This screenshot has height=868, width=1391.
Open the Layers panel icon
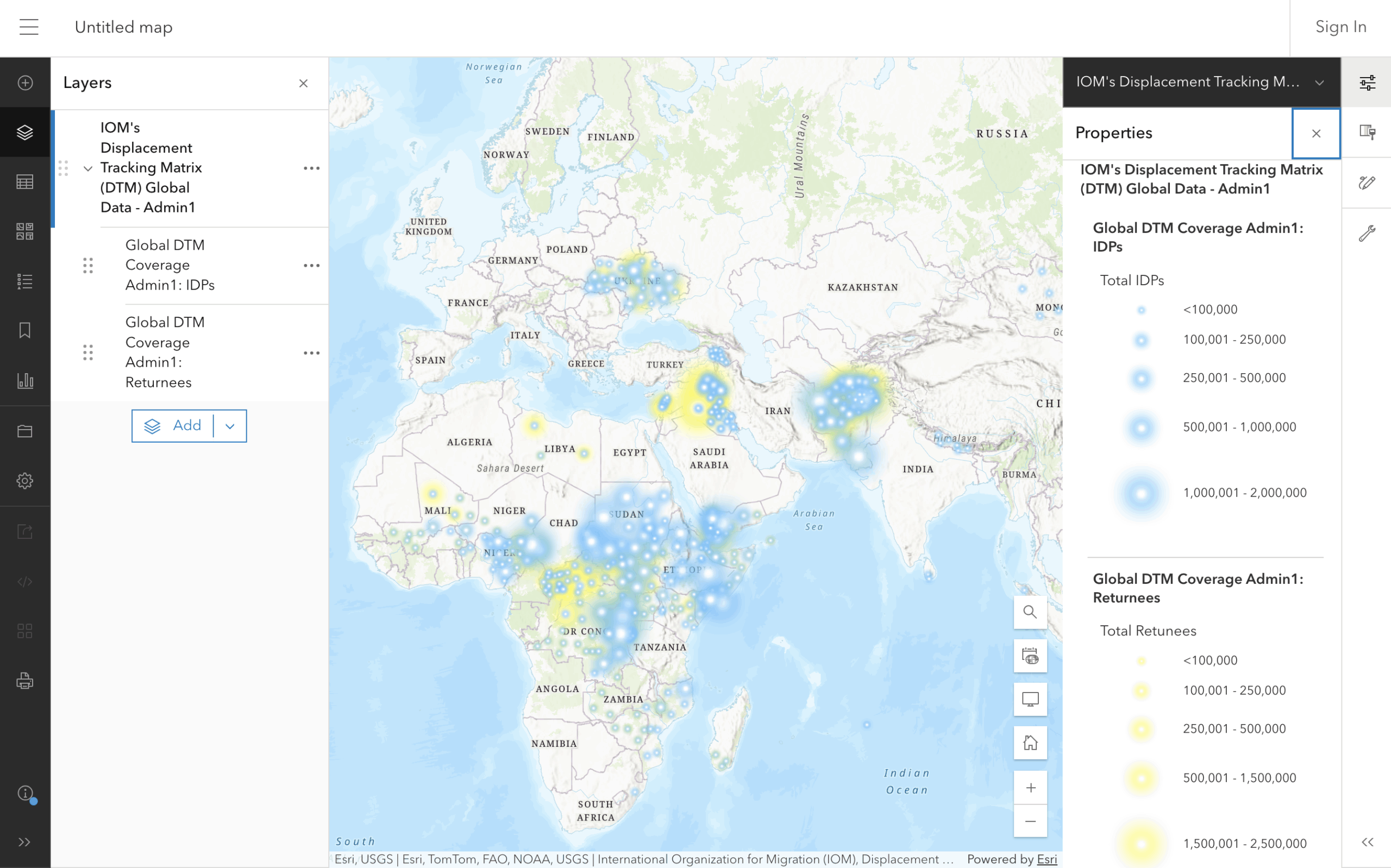(25, 132)
